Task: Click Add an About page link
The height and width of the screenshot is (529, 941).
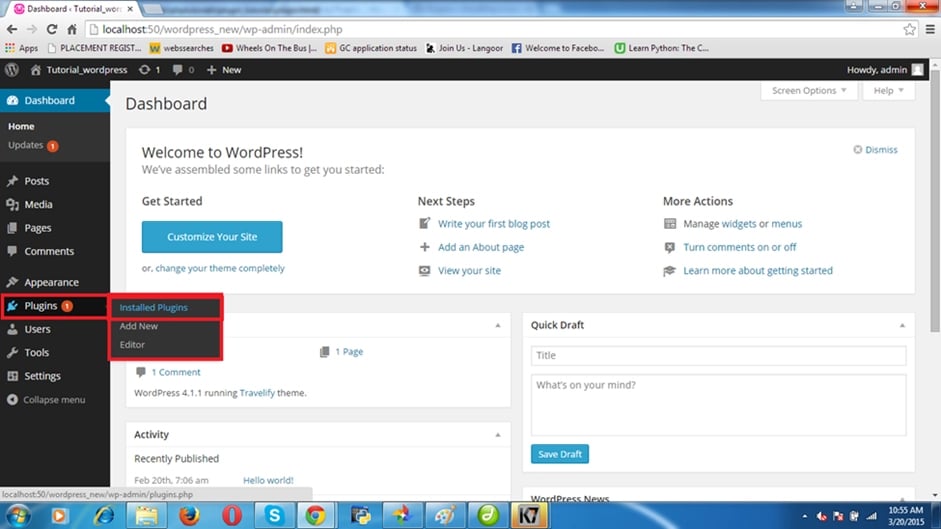Action: (x=481, y=247)
